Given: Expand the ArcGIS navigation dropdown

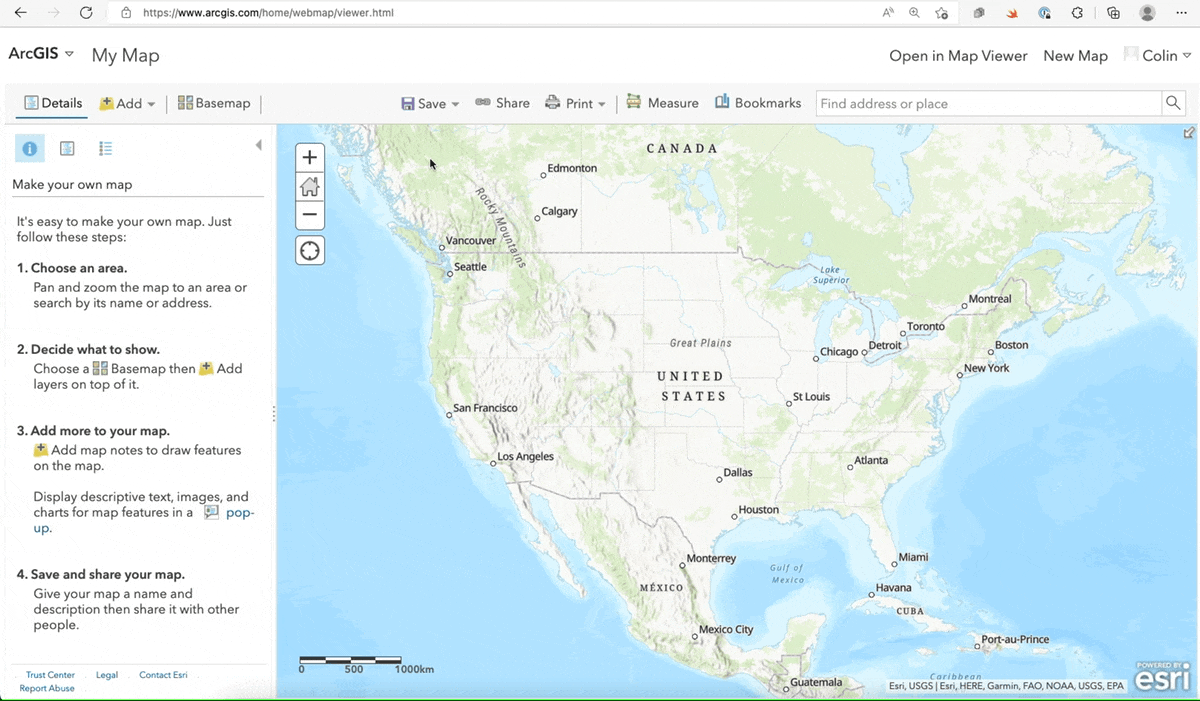Looking at the screenshot, I should pyautogui.click(x=41, y=54).
